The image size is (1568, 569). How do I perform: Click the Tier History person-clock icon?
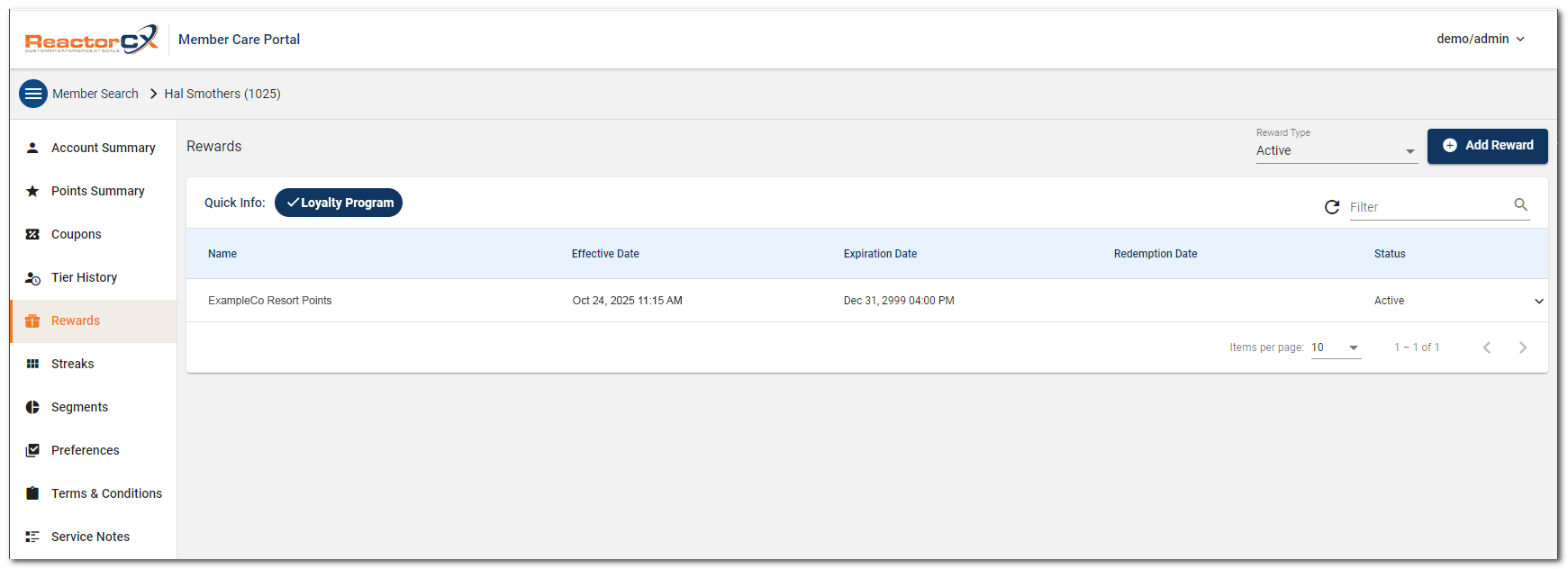32,278
